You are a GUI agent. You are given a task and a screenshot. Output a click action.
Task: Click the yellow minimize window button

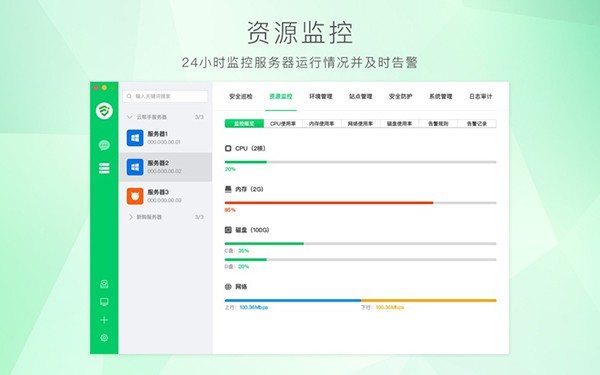click(104, 88)
